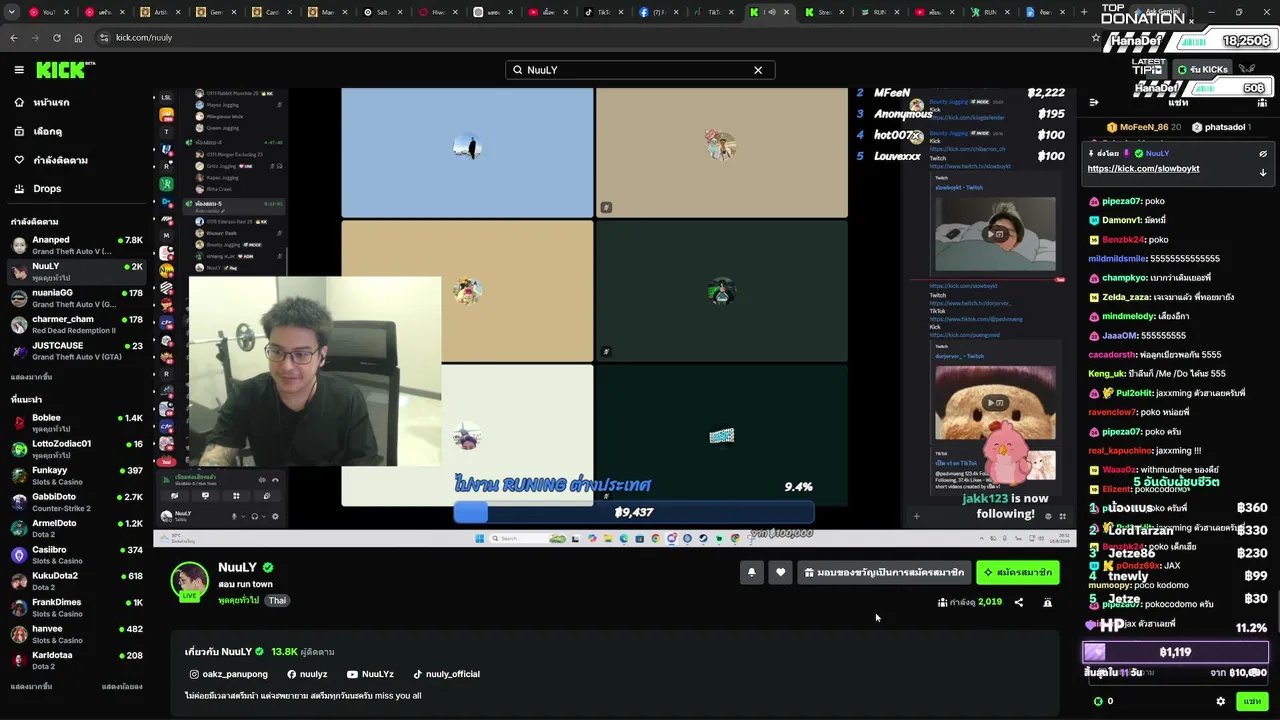Click the report icon beside share
The image size is (1280, 720).
pyautogui.click(x=1047, y=602)
